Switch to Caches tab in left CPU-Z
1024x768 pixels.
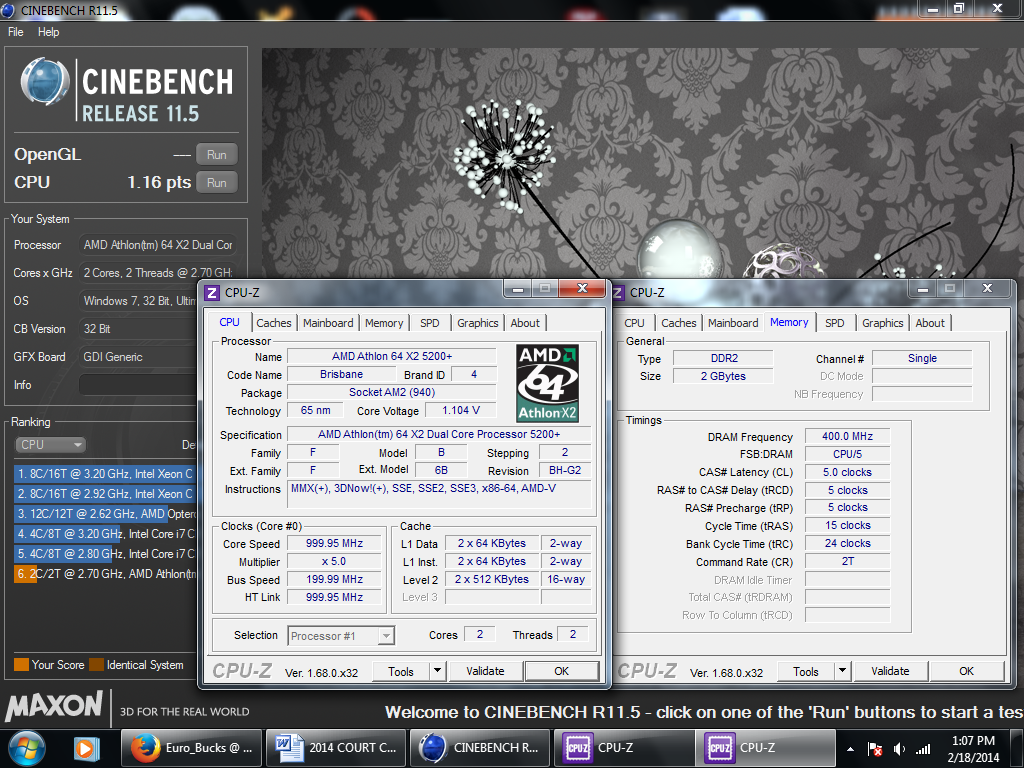click(x=274, y=323)
